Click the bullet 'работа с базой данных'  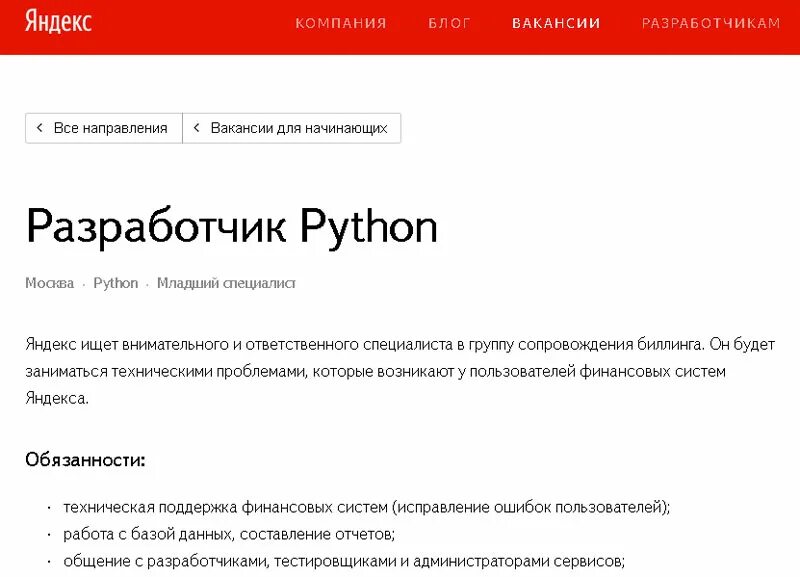[x=229, y=534]
